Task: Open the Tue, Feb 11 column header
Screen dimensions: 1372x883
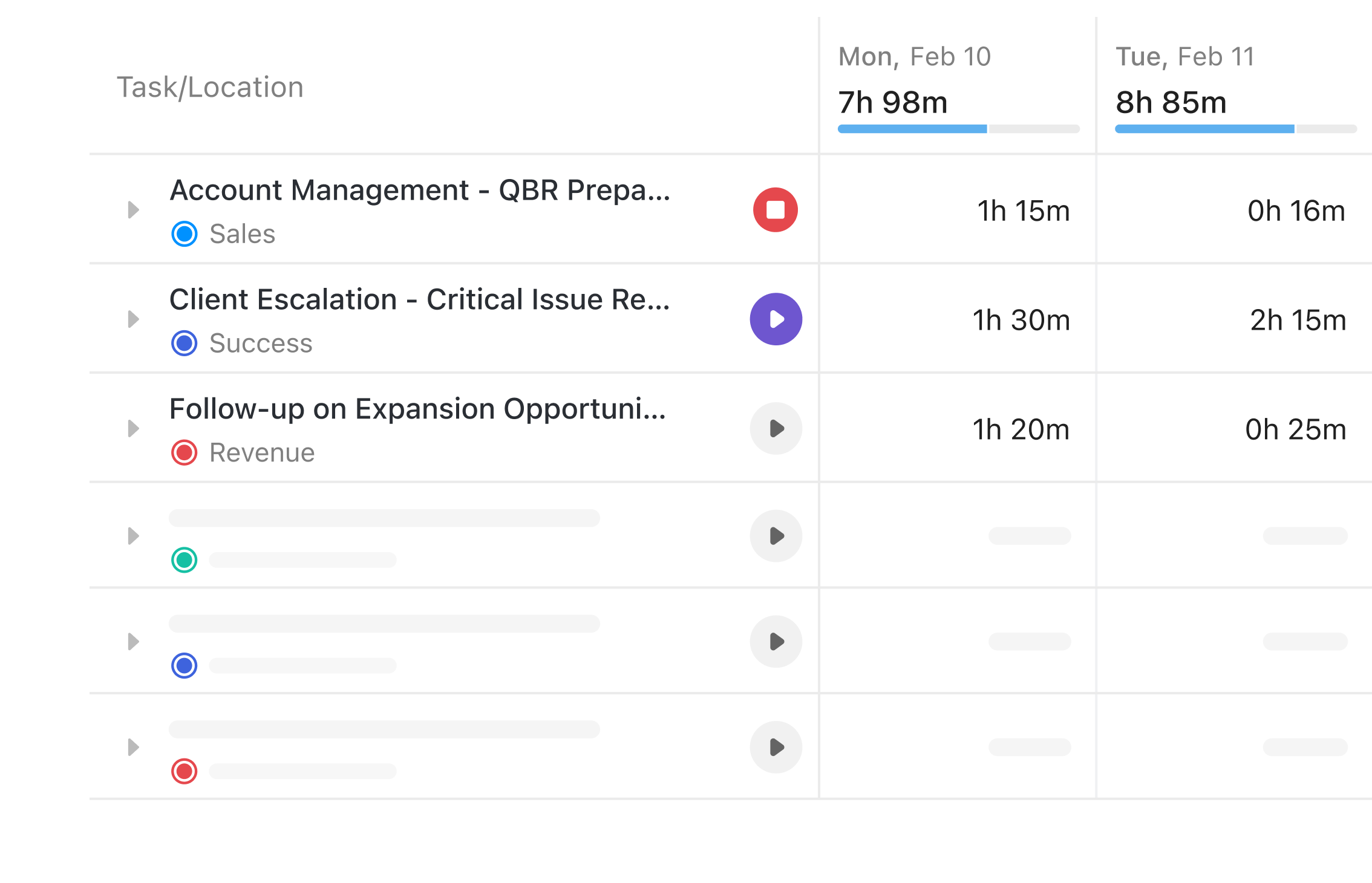Action: (x=1184, y=57)
